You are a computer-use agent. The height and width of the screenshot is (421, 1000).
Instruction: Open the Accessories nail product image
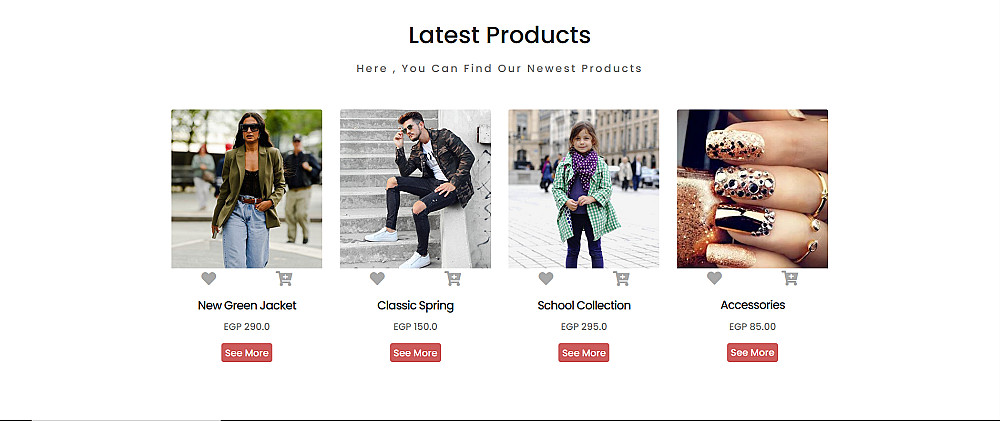(x=752, y=188)
